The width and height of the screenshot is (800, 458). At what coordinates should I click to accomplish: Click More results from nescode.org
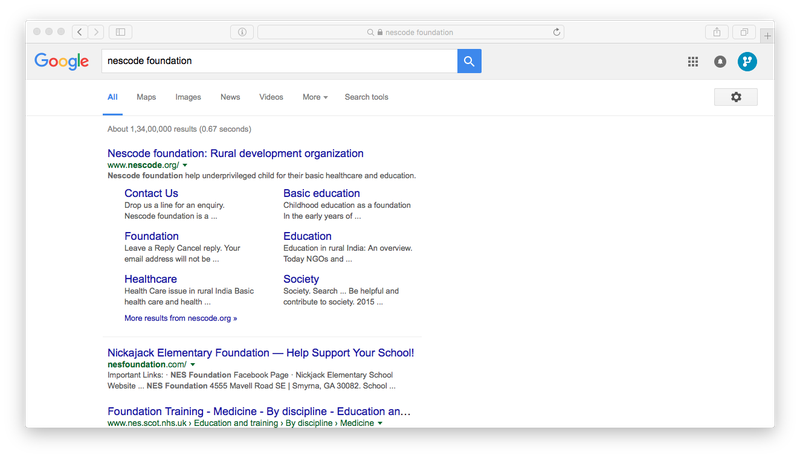click(x=181, y=318)
